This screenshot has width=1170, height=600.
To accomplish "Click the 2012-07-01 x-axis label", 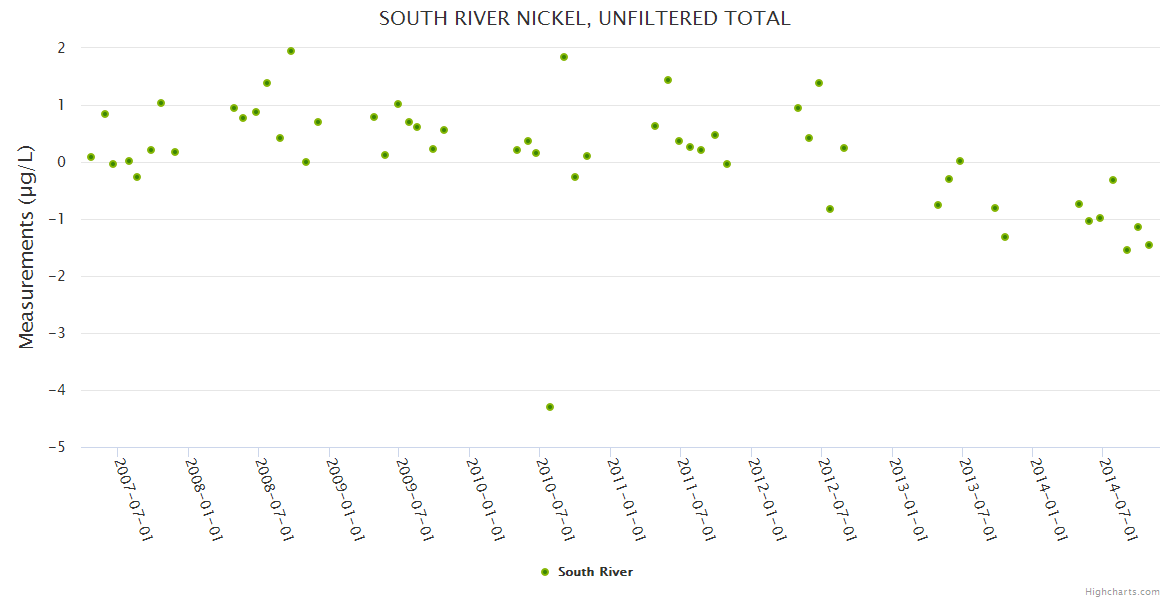I will pos(838,499).
